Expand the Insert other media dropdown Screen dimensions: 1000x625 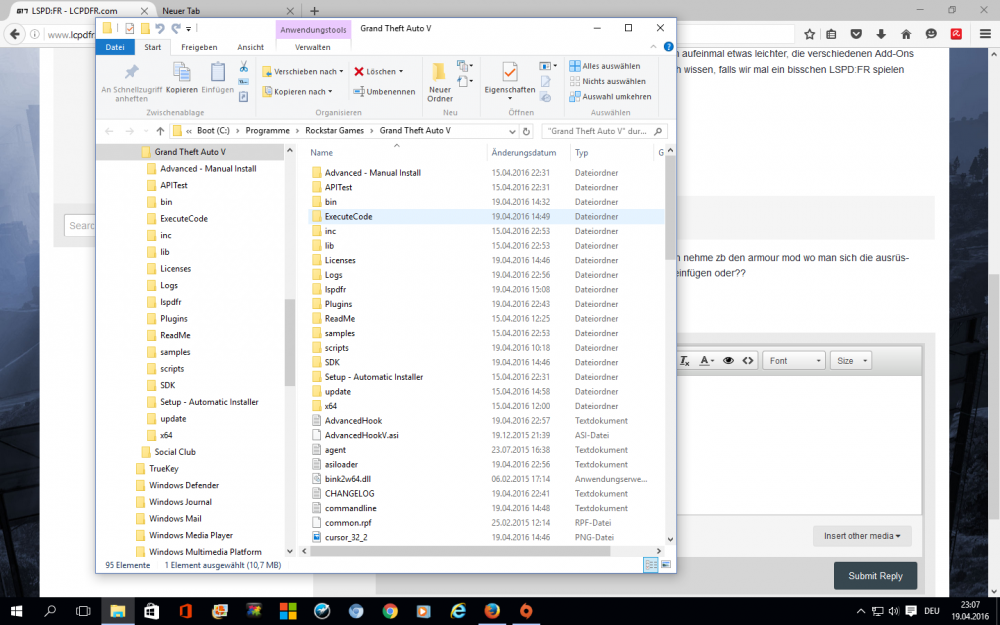click(861, 536)
